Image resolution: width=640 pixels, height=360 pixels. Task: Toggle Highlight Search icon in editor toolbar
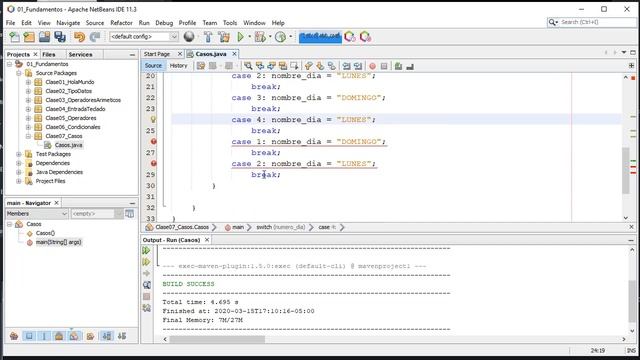(x=282, y=66)
